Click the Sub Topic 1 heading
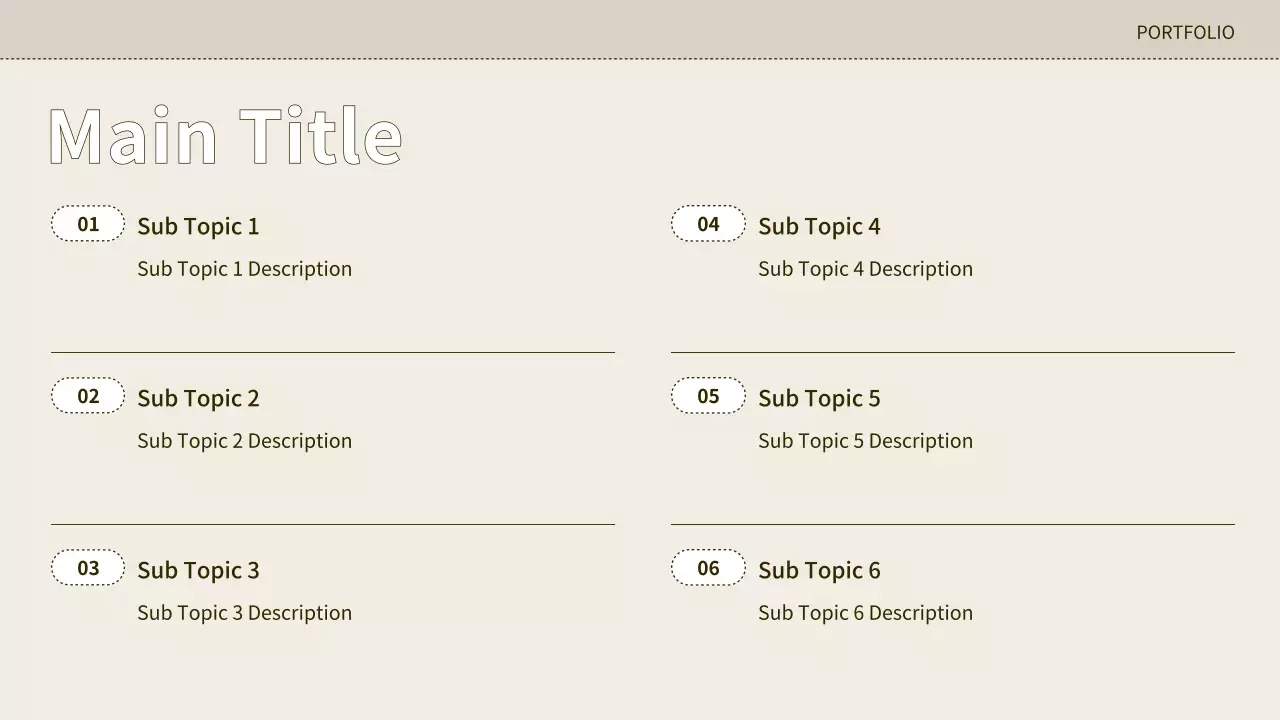 coord(198,226)
